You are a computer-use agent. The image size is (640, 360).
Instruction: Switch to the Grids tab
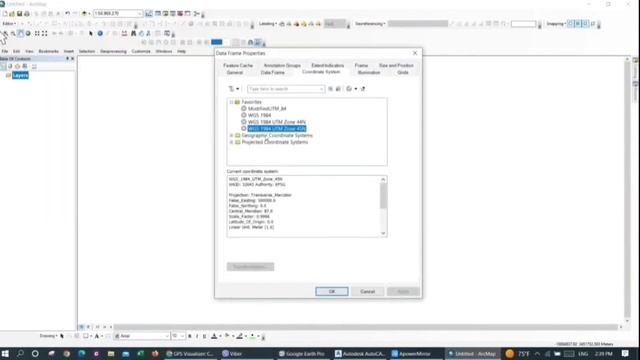click(x=403, y=73)
